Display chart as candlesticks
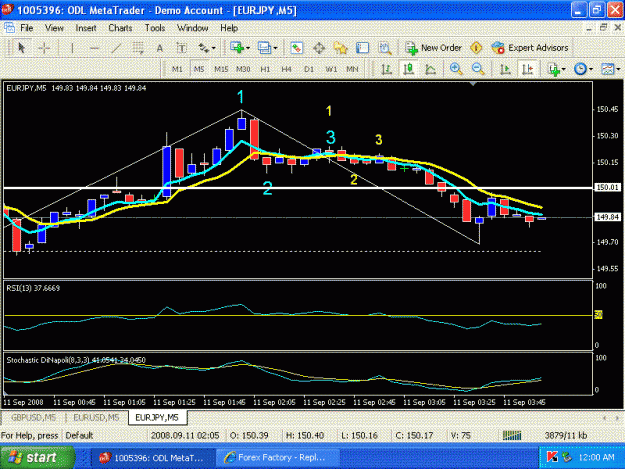This screenshot has width=625, height=469. click(x=408, y=69)
